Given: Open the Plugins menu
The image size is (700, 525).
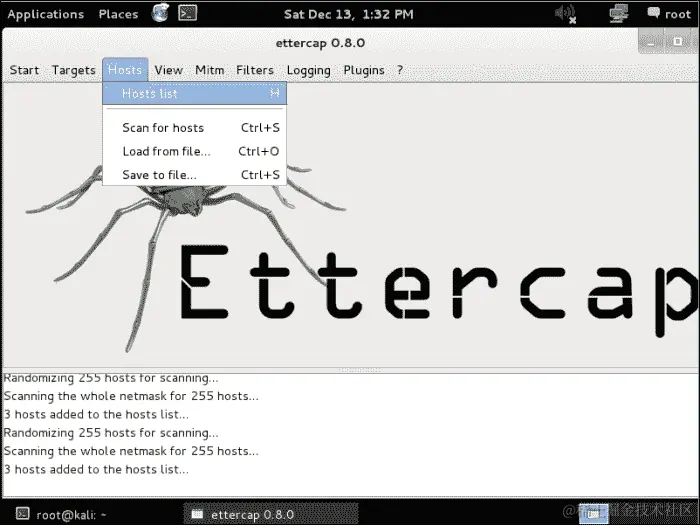Looking at the screenshot, I should (364, 71).
